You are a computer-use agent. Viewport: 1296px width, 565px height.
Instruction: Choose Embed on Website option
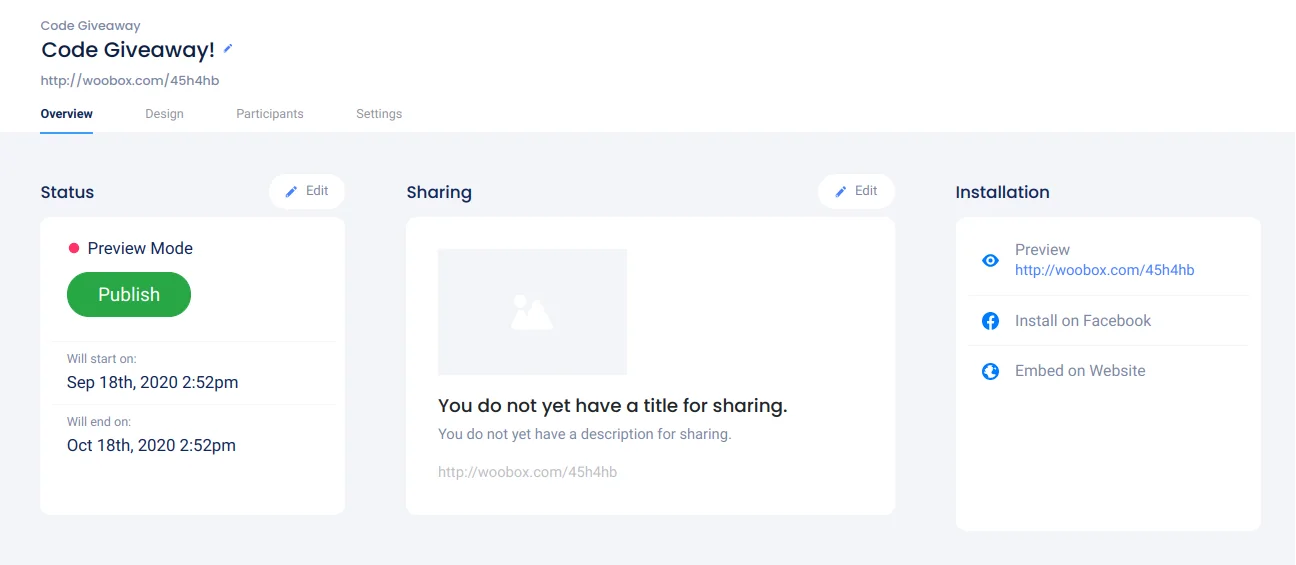(1080, 371)
